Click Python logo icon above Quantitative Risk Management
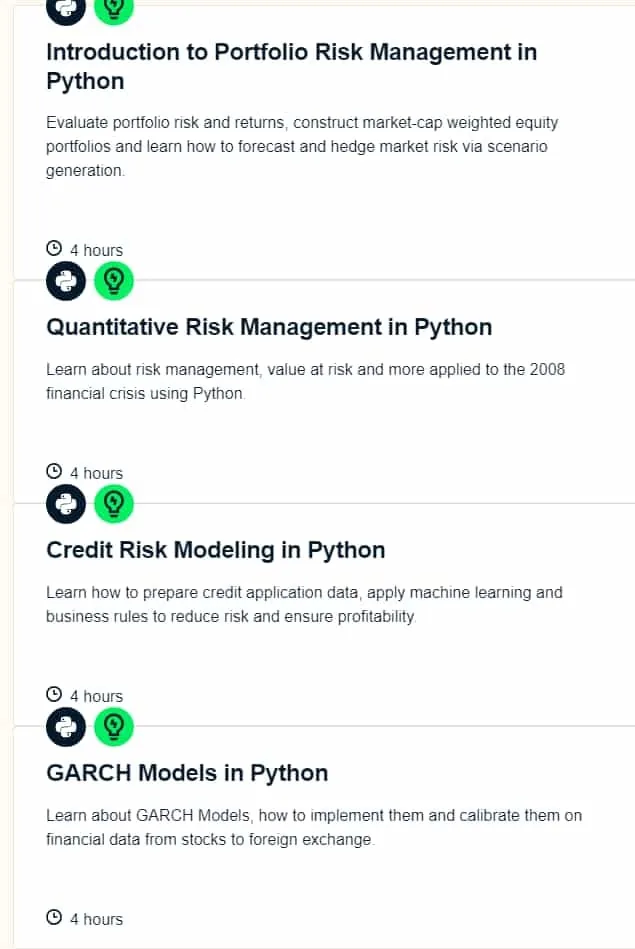 [66, 281]
